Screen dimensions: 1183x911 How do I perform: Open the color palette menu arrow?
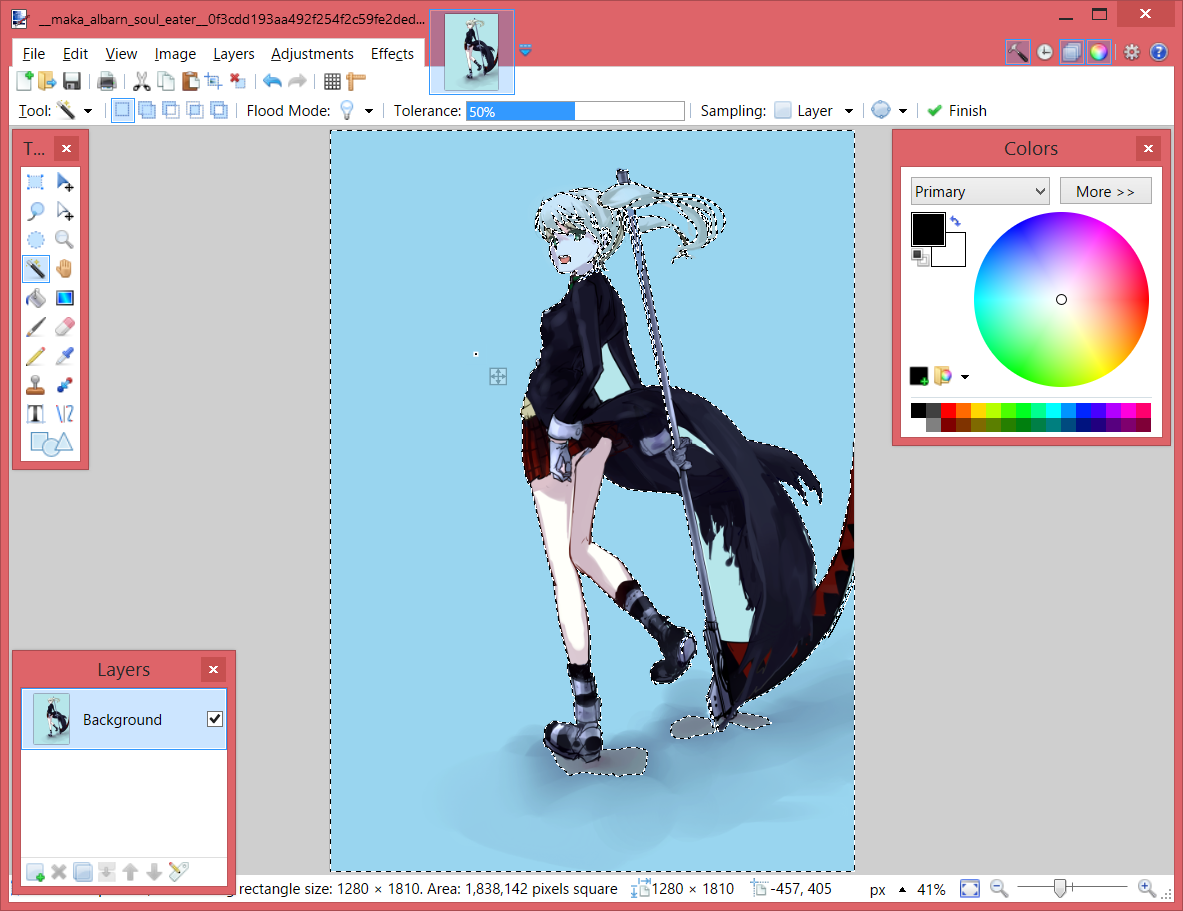click(x=965, y=377)
